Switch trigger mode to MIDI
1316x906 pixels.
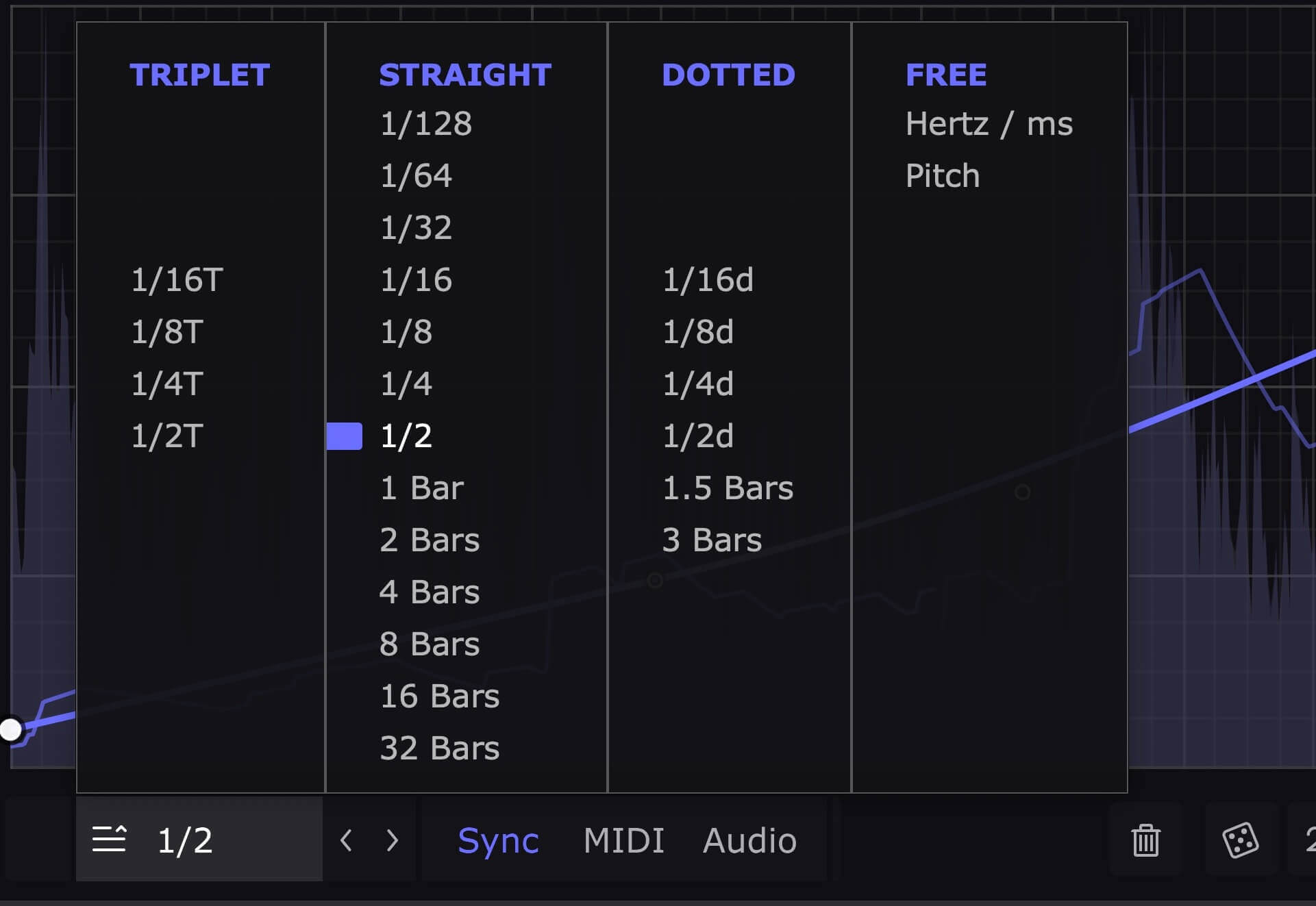(x=623, y=840)
